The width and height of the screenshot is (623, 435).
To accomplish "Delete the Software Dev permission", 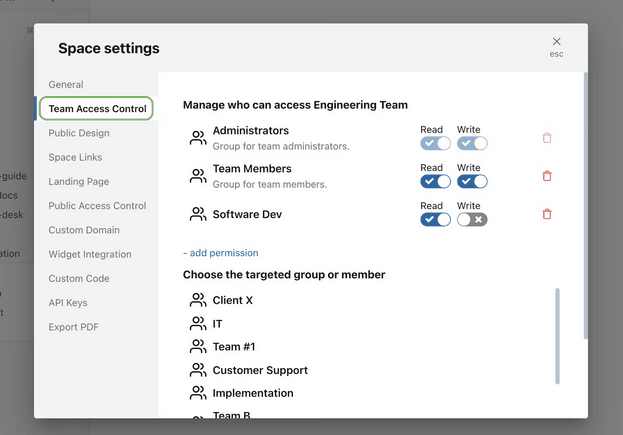I will (546, 214).
